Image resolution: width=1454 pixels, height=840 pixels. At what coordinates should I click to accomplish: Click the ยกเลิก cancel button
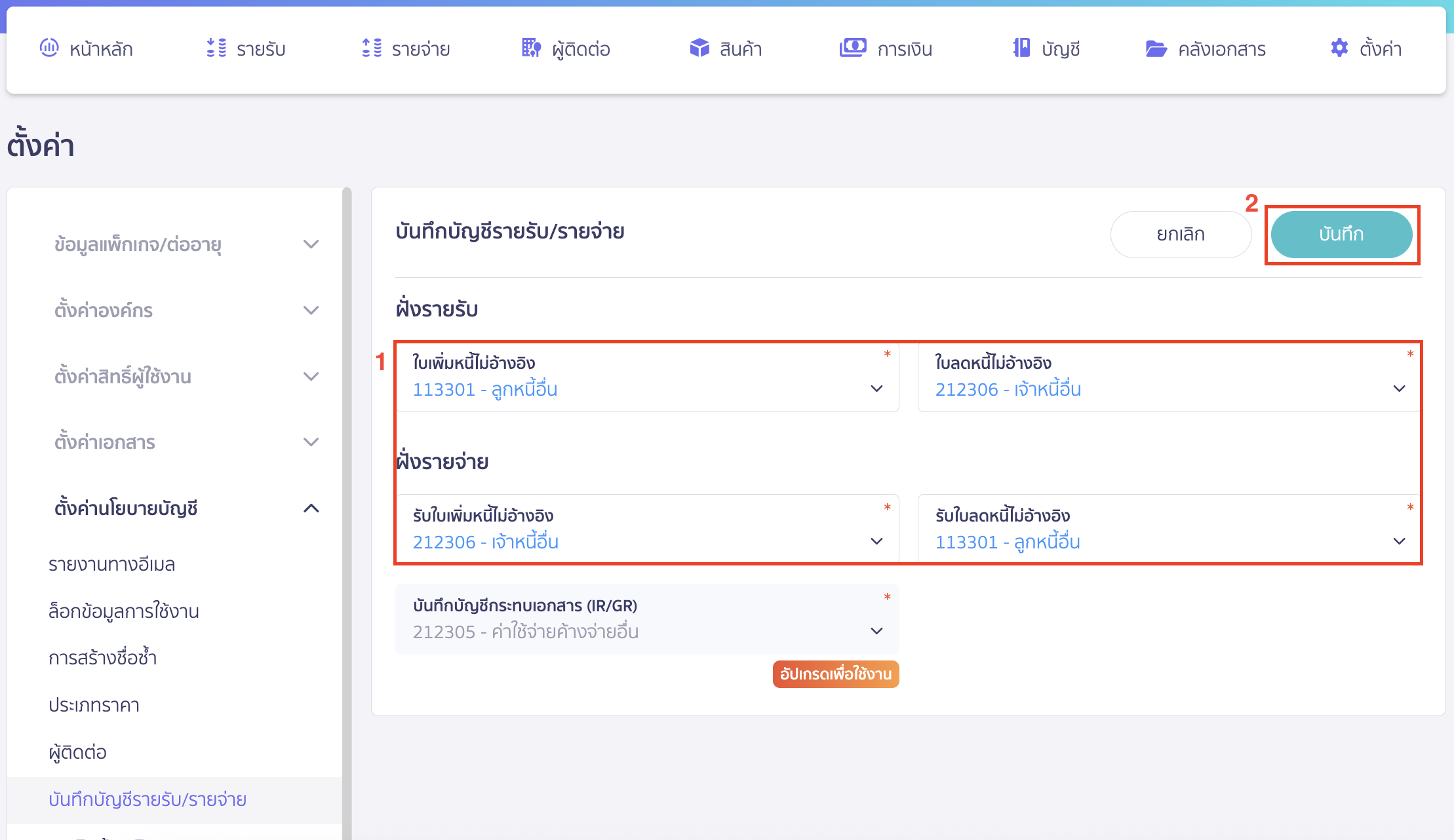pos(1180,234)
